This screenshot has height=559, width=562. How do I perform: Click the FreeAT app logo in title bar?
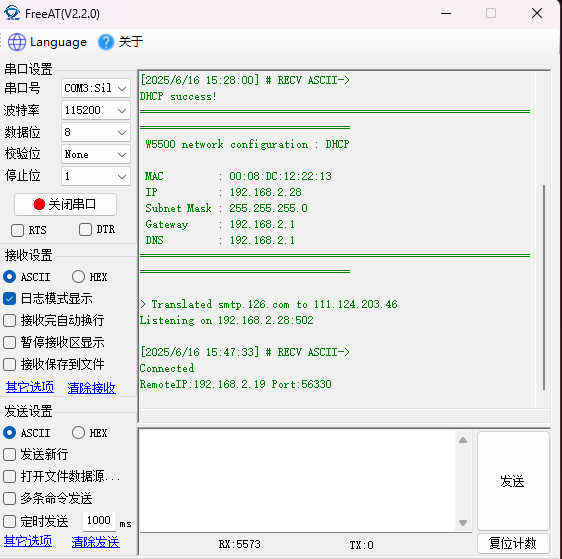click(12, 13)
